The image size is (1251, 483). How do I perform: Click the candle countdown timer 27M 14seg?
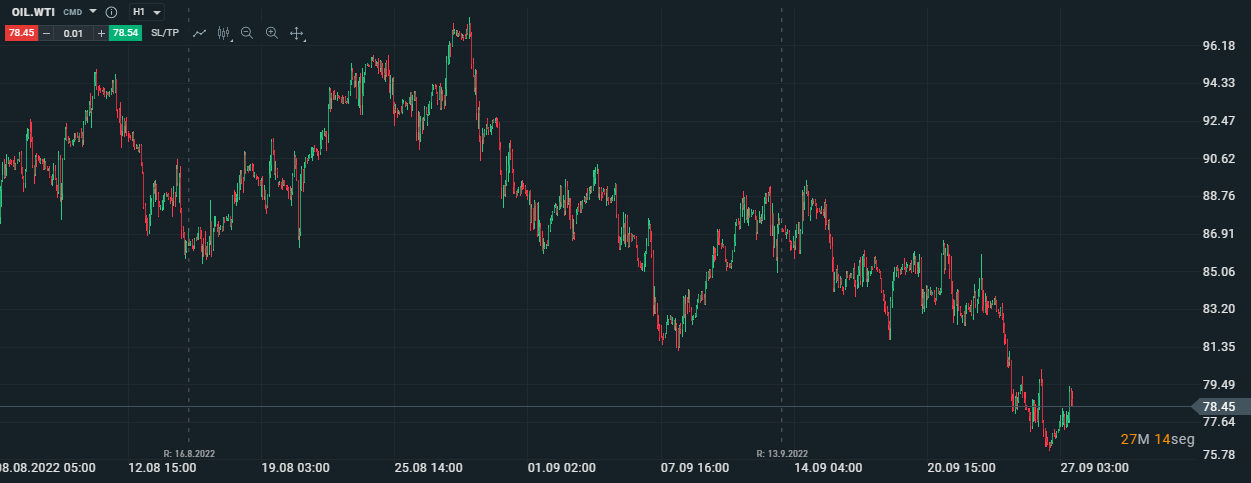[1157, 439]
